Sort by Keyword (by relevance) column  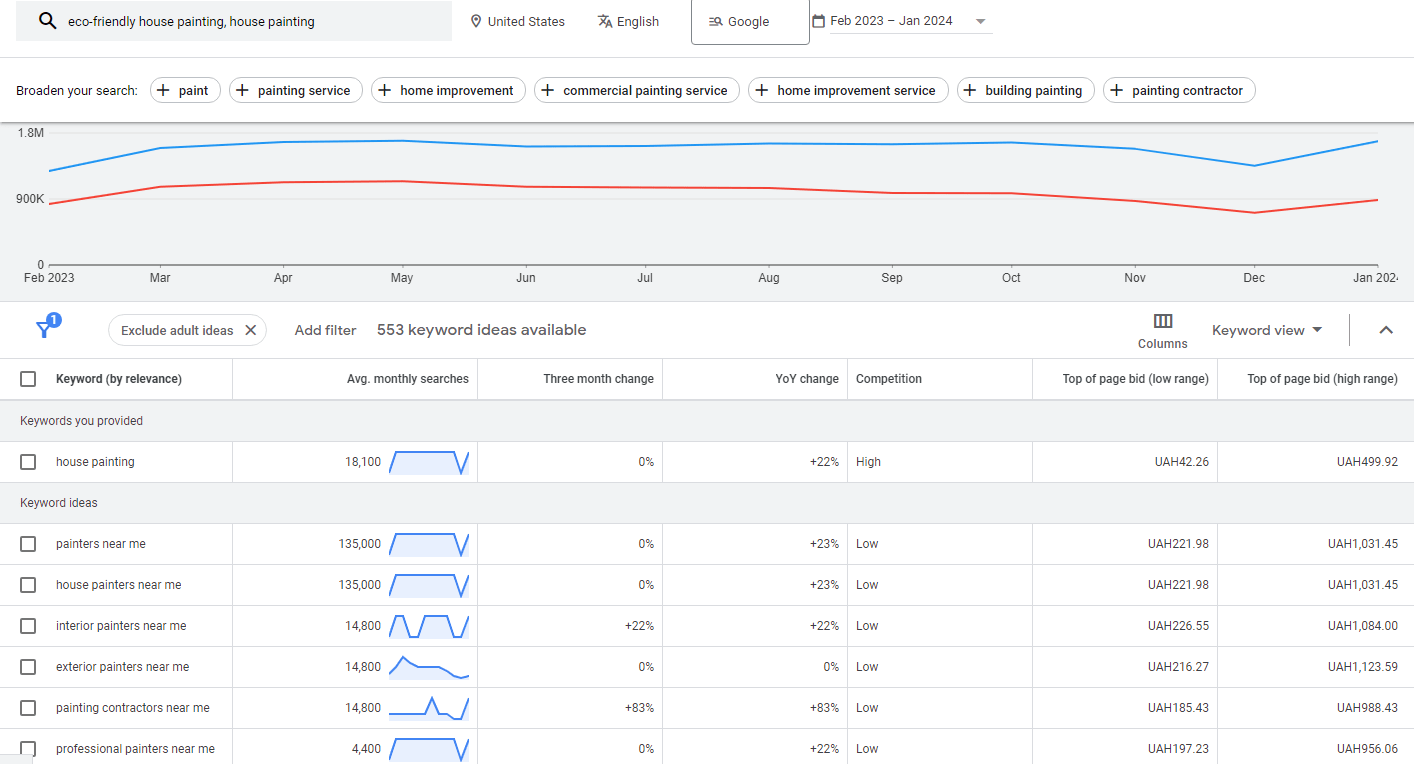point(119,379)
